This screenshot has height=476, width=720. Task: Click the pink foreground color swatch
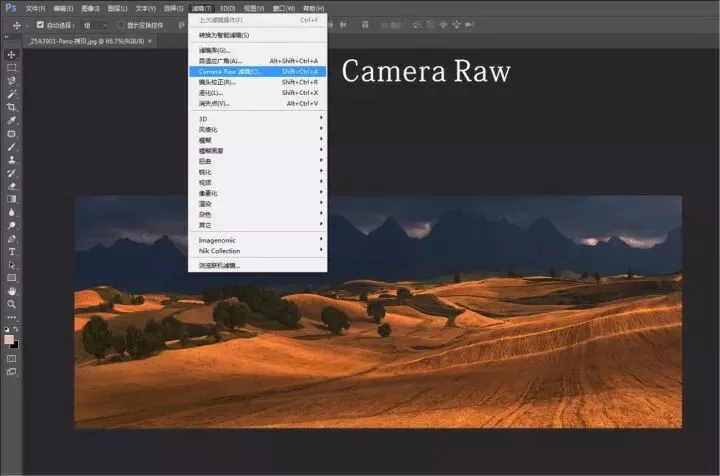point(9,339)
